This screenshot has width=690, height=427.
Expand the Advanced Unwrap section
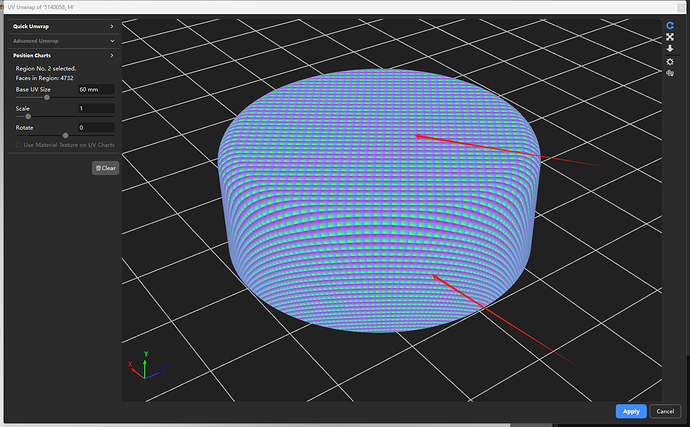tap(63, 41)
